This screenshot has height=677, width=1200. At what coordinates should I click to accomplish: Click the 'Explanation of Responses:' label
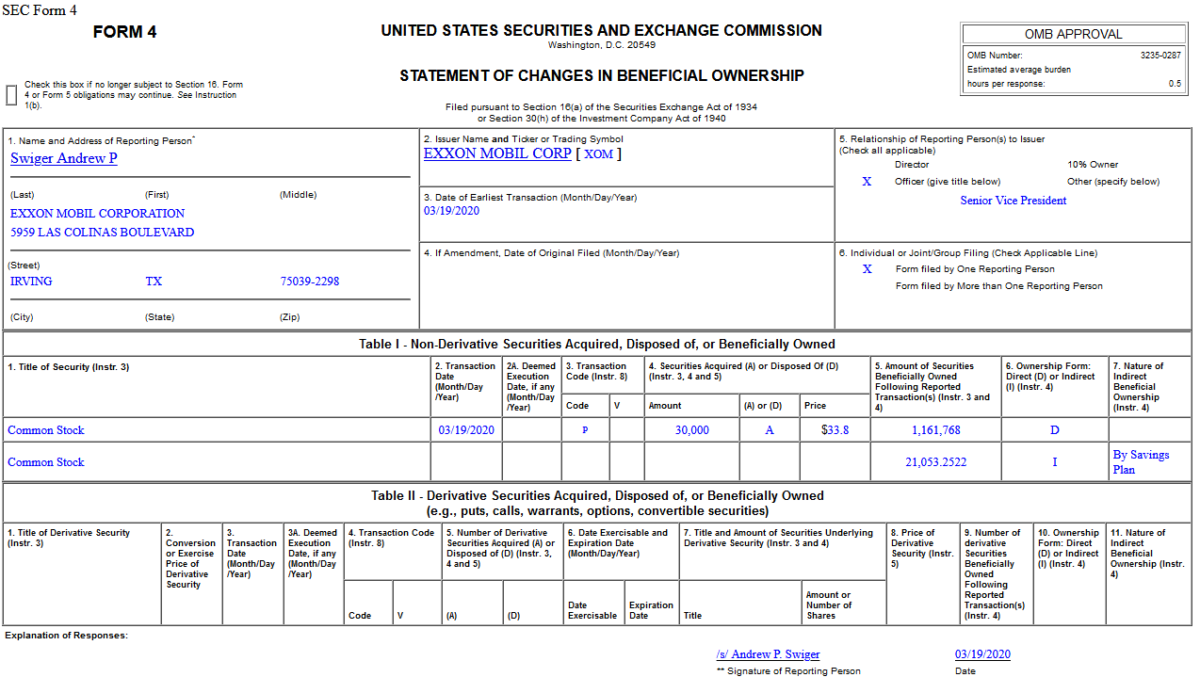click(66, 636)
